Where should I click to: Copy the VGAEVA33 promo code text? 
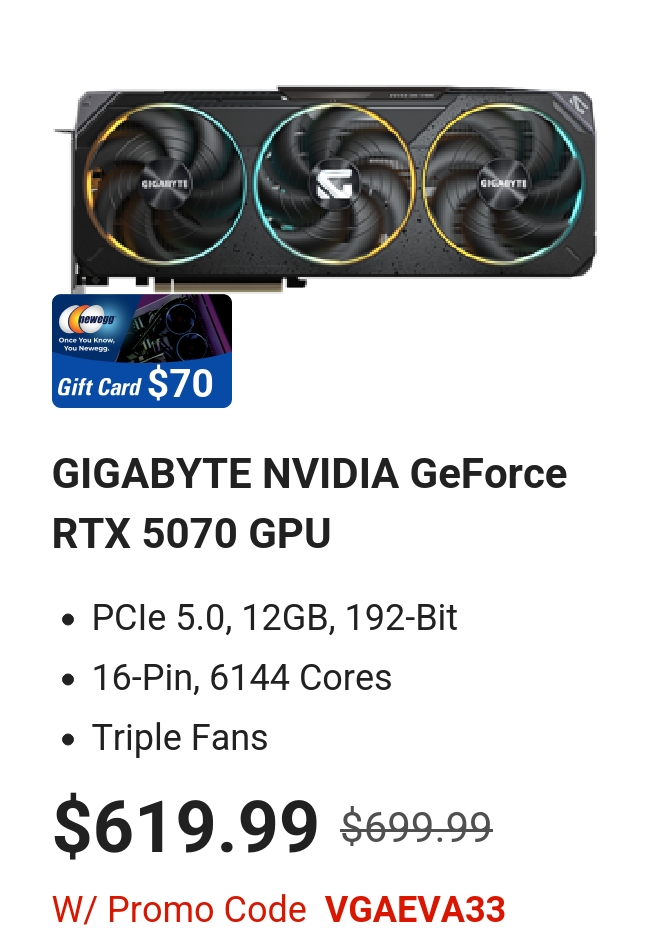click(415, 909)
